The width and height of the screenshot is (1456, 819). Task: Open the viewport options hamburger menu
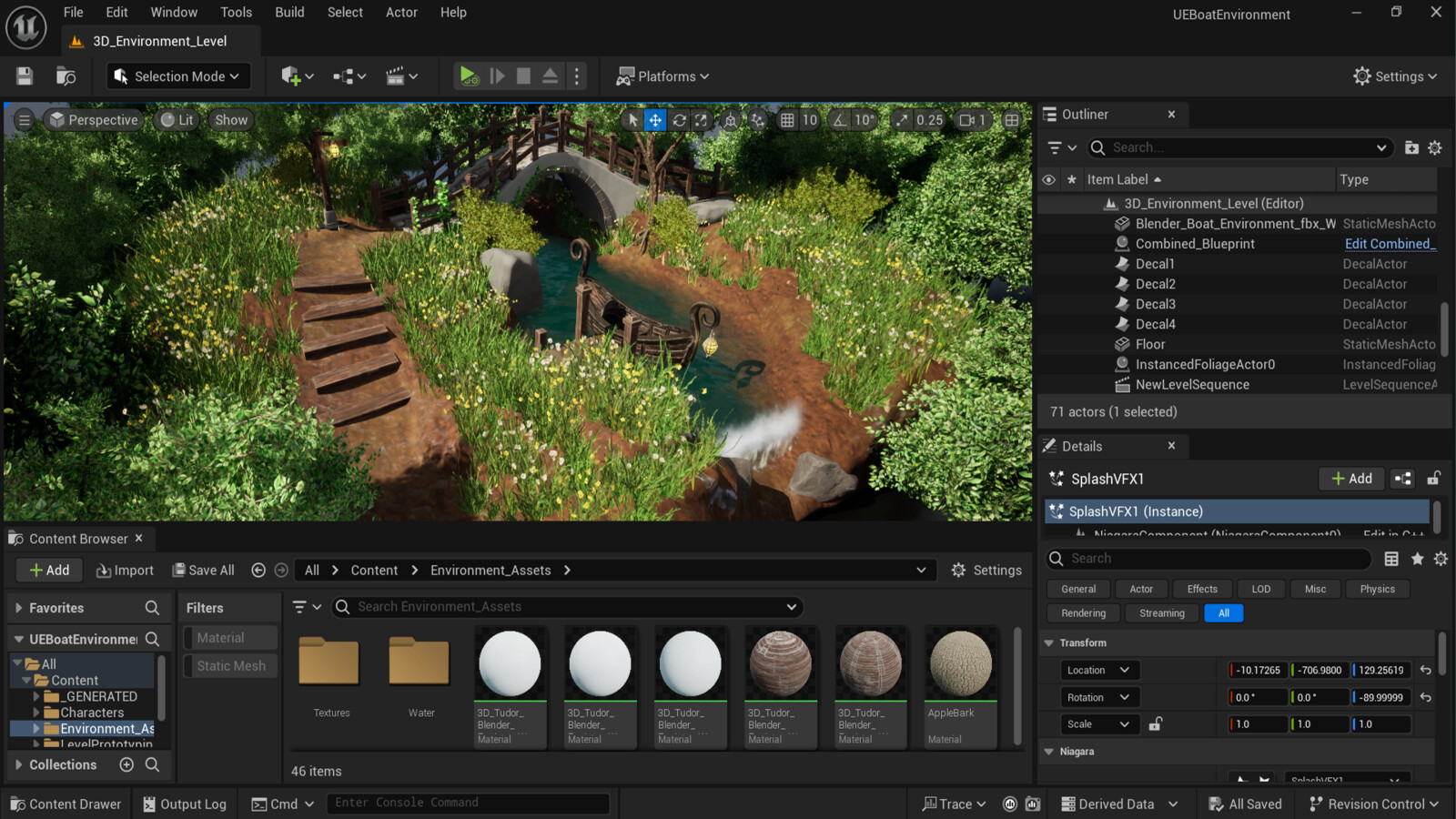pyautogui.click(x=24, y=119)
